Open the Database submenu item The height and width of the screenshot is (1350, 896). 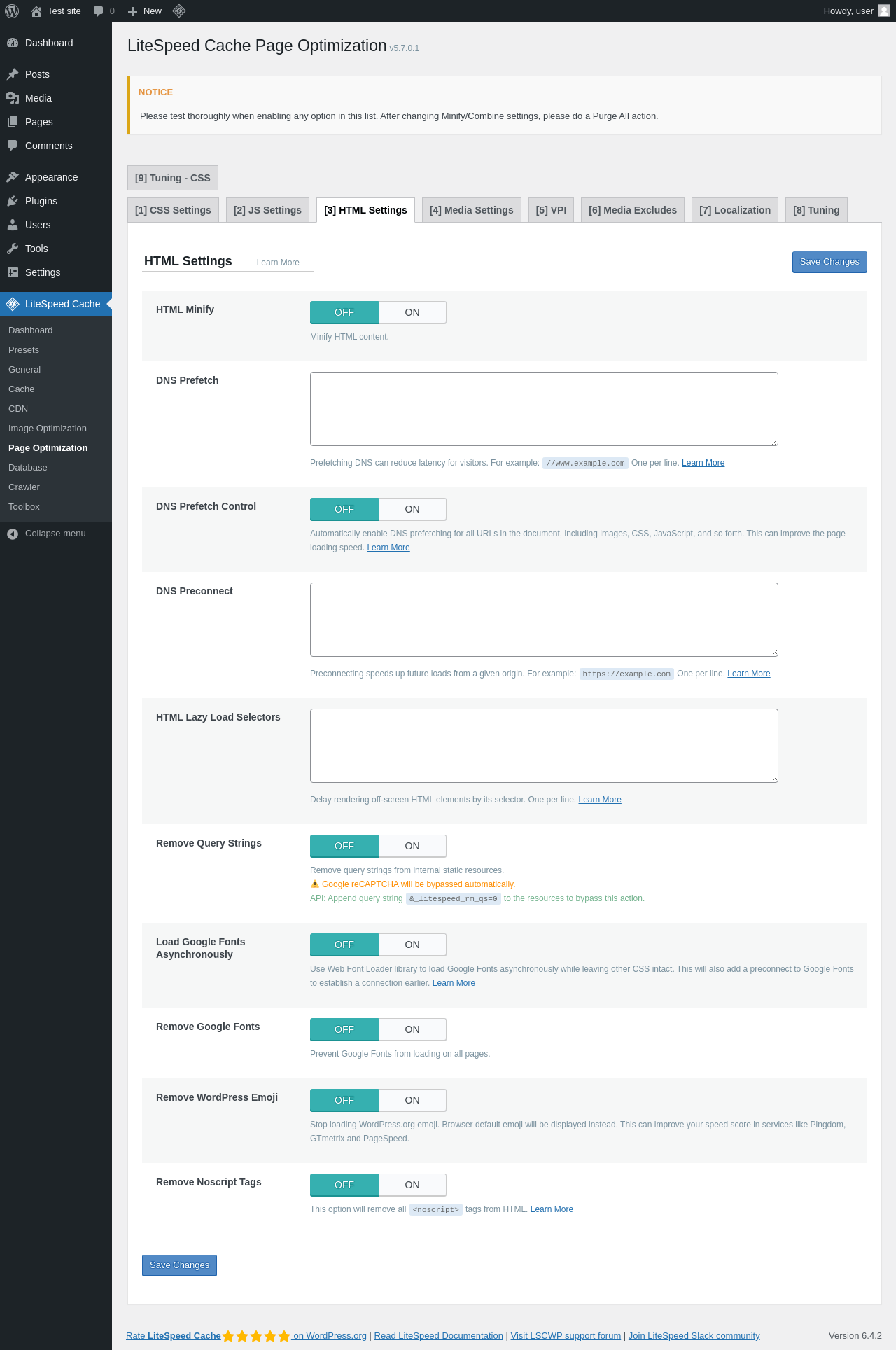click(x=28, y=468)
